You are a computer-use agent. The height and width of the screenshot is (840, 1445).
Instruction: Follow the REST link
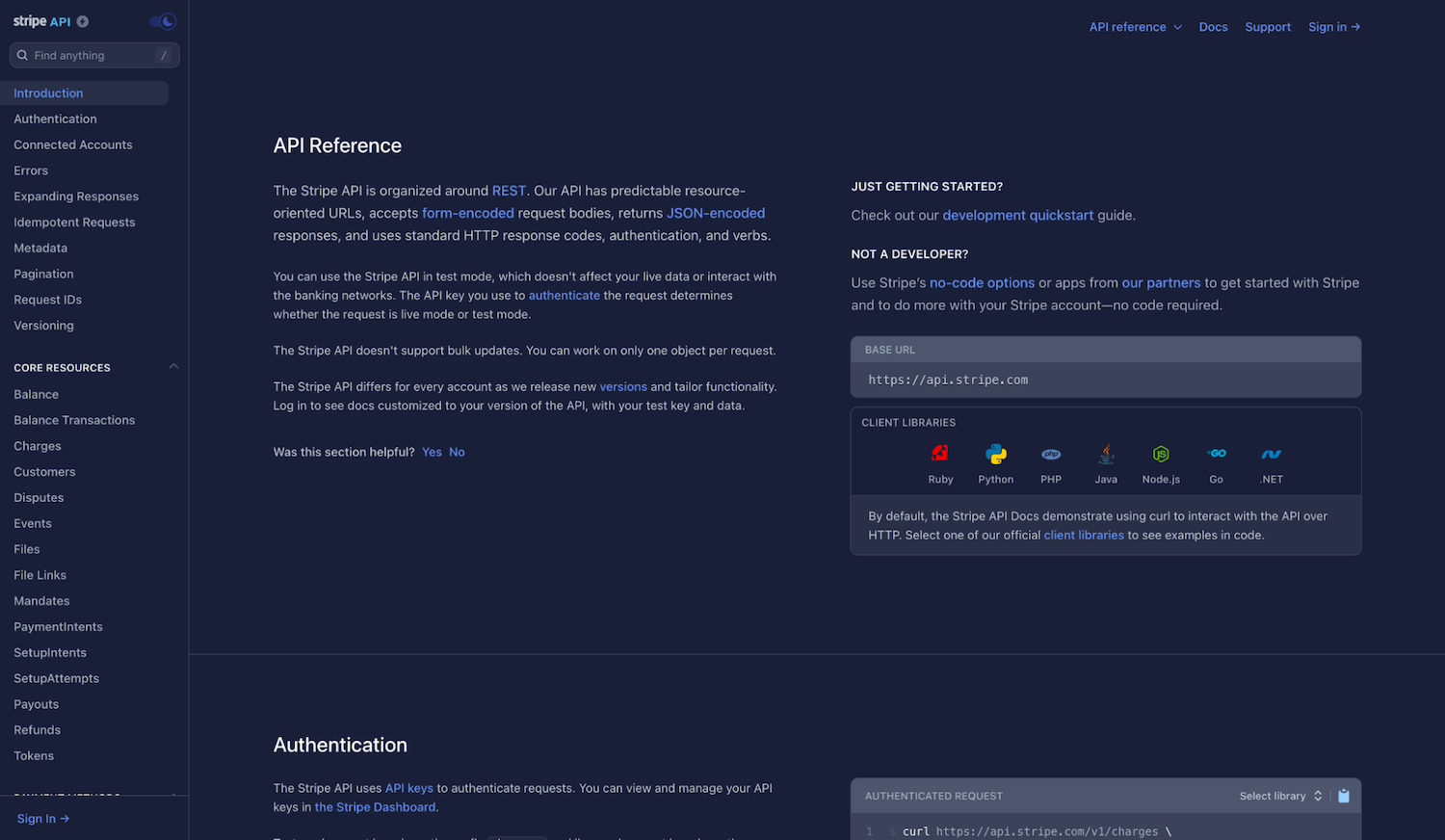click(x=509, y=191)
